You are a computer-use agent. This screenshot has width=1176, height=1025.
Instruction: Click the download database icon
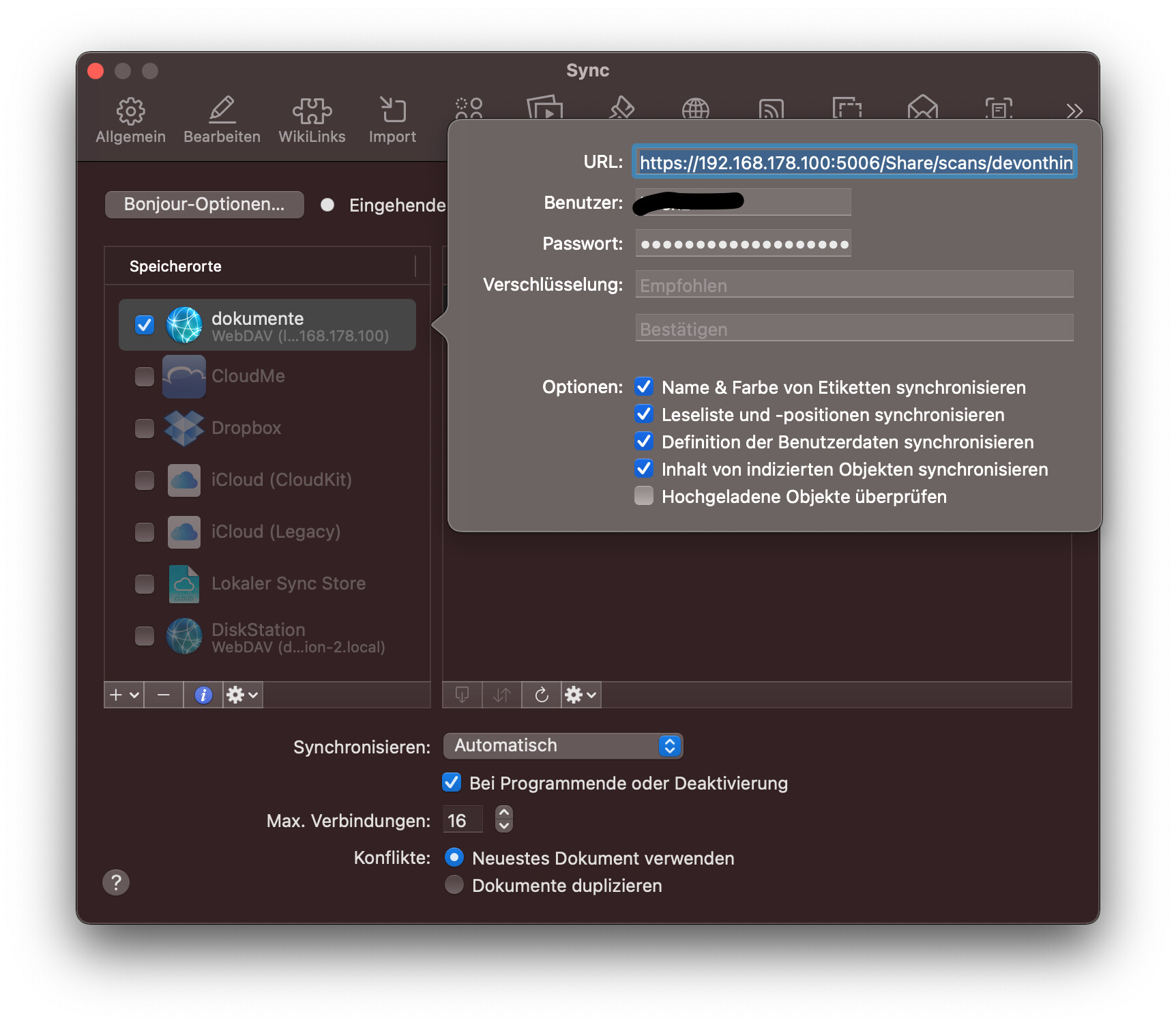point(462,695)
